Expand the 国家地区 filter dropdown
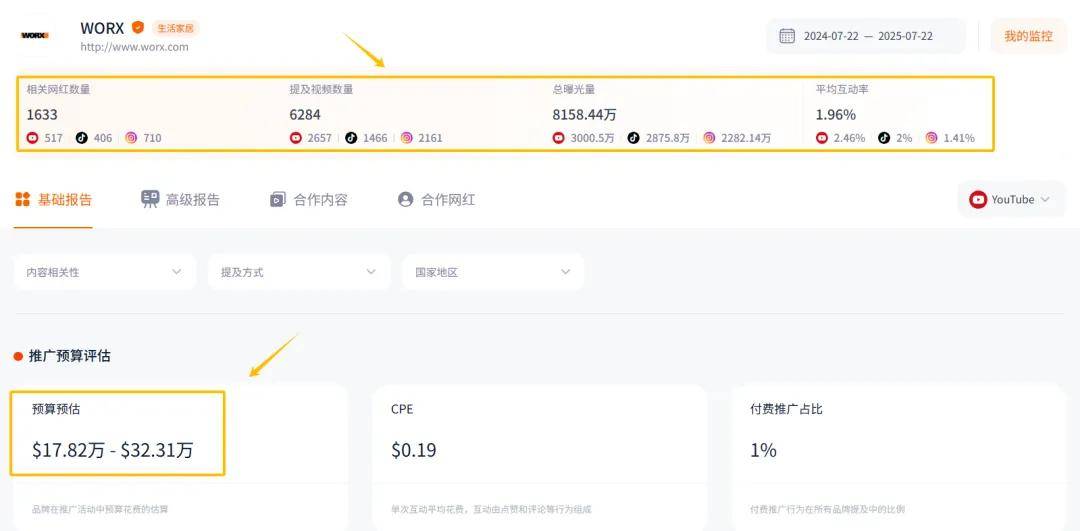1080x531 pixels. pos(493,272)
